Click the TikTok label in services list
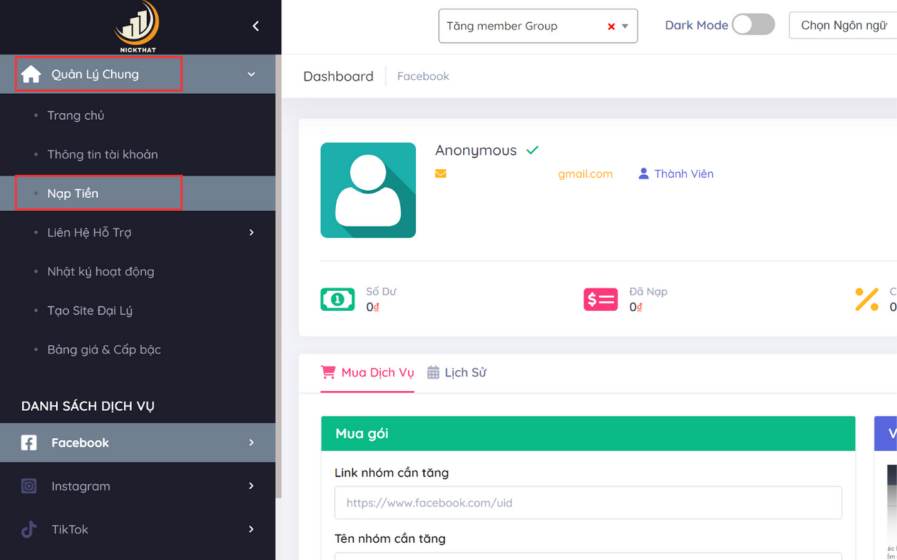897x560 pixels. [70, 530]
